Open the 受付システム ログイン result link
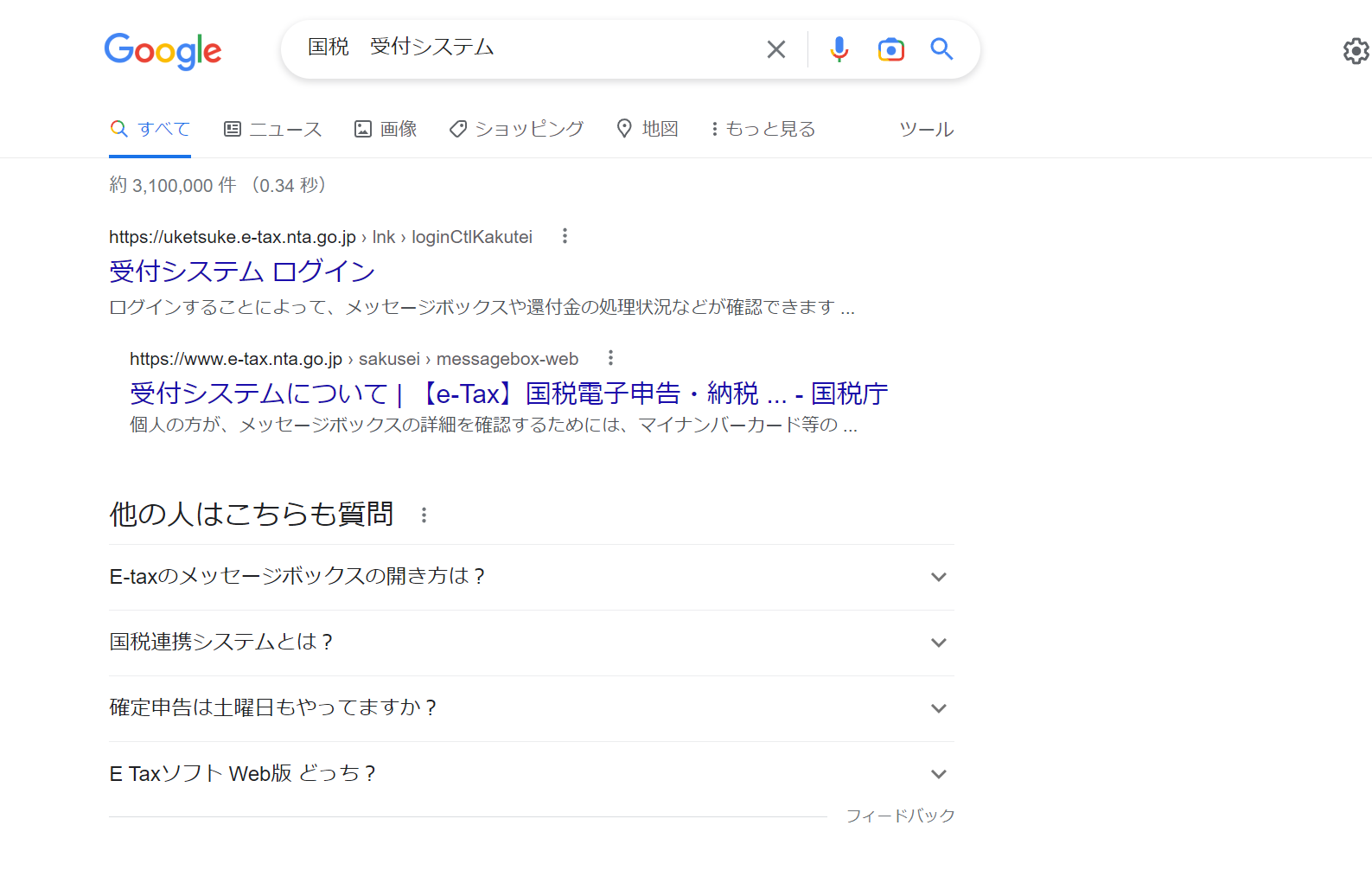This screenshot has width=1372, height=883. pyautogui.click(x=242, y=272)
